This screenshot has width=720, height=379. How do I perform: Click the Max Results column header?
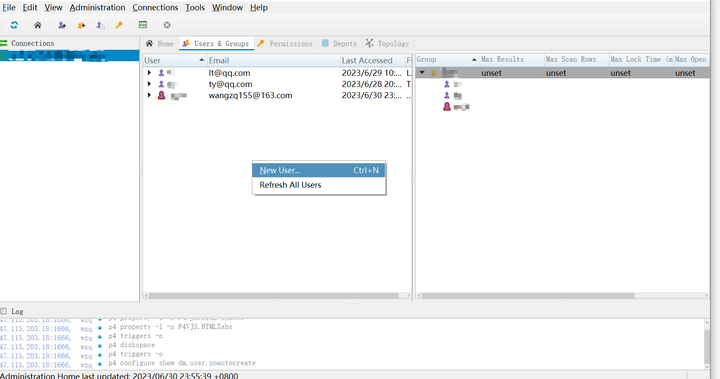click(x=511, y=60)
